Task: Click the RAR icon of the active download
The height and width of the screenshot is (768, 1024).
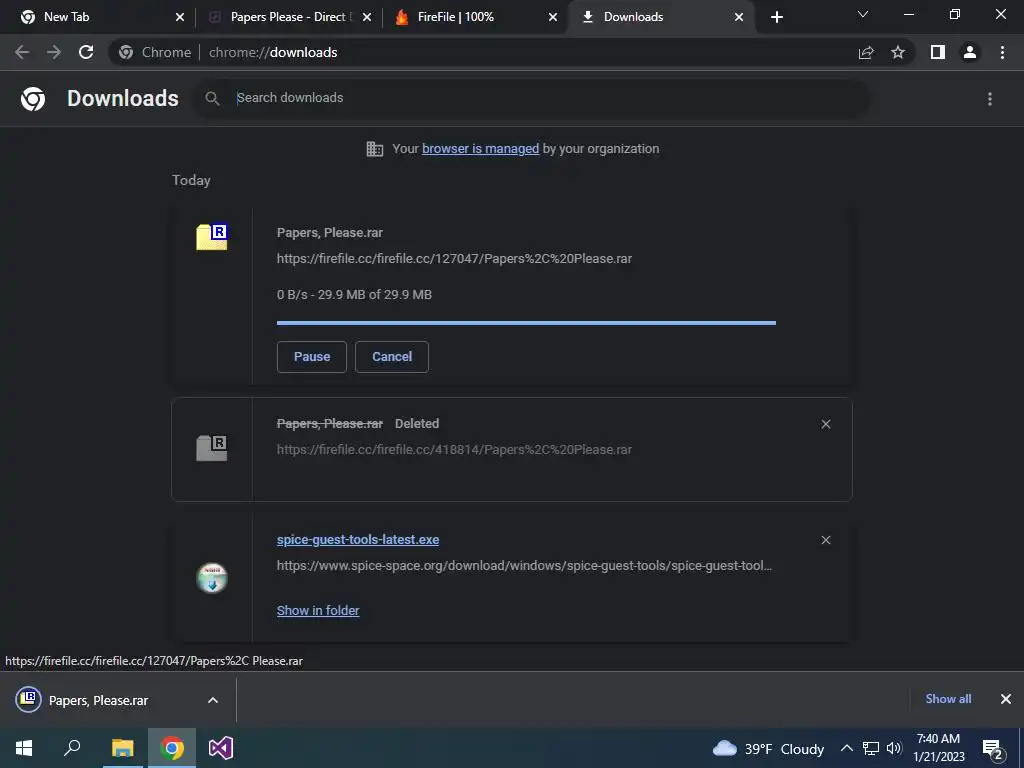Action: (212, 236)
